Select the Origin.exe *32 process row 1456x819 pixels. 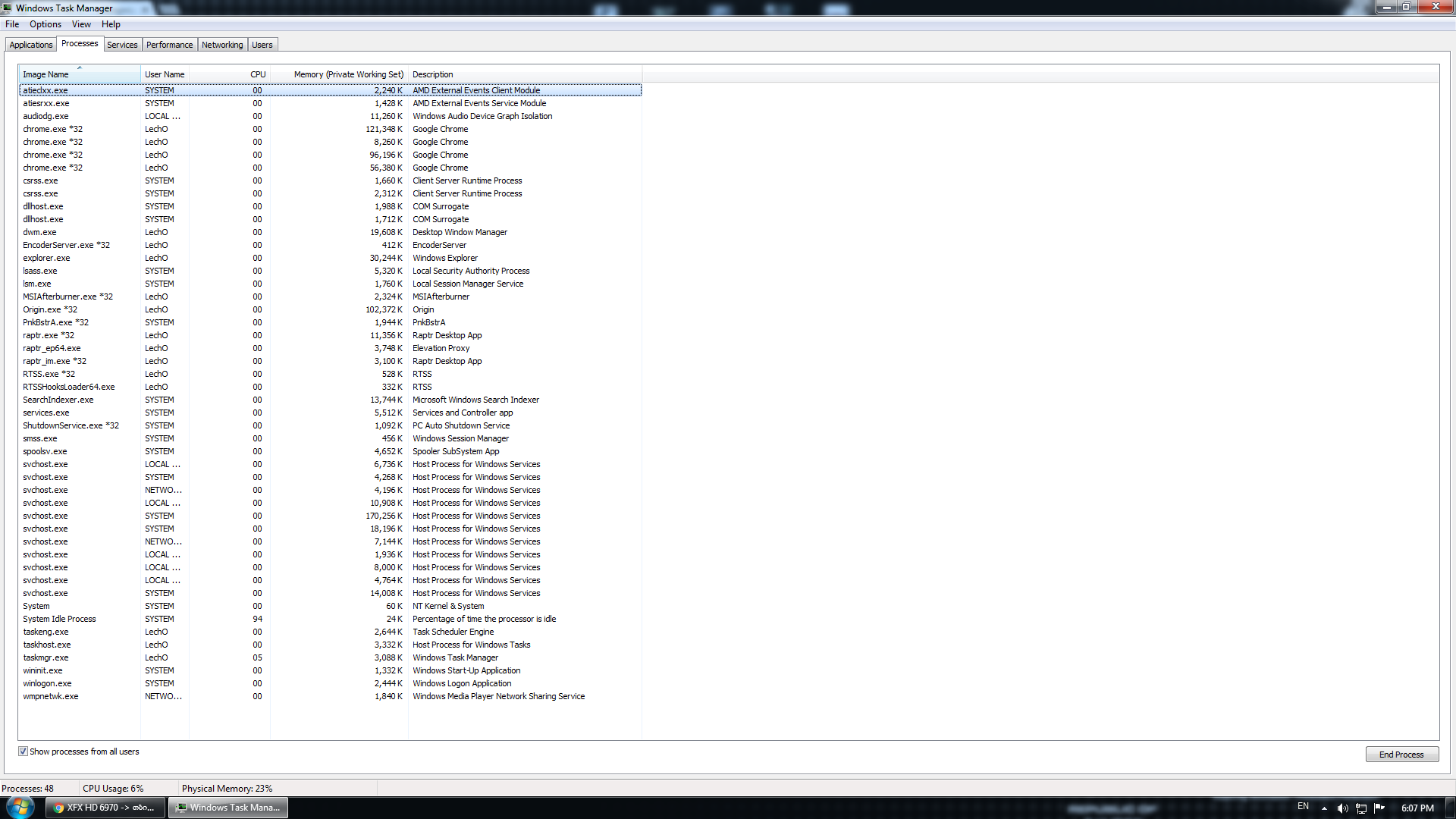point(50,309)
